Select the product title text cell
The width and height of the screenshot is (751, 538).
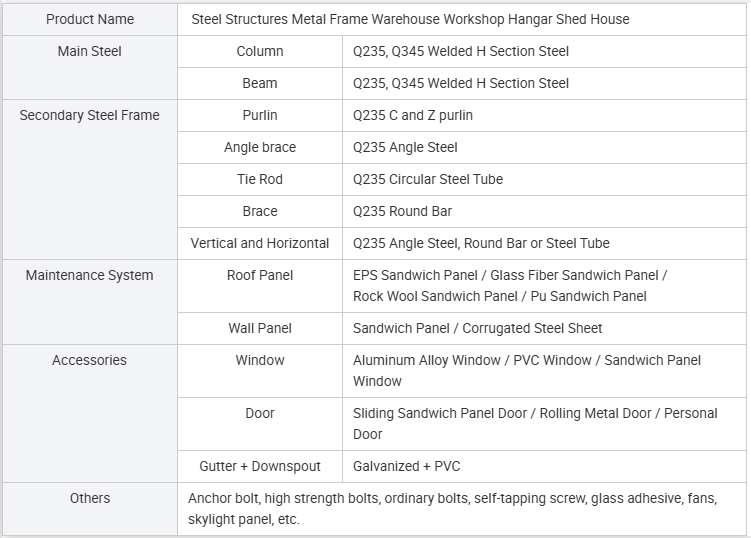click(x=462, y=19)
